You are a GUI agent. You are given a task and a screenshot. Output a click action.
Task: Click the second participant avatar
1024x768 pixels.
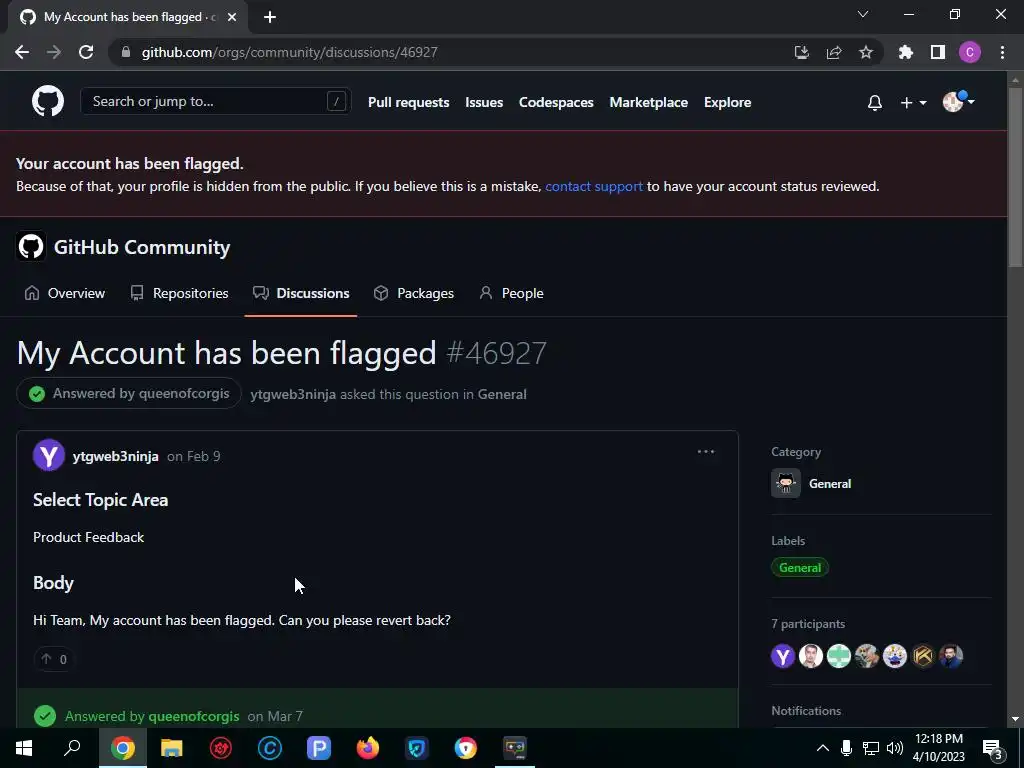point(810,656)
